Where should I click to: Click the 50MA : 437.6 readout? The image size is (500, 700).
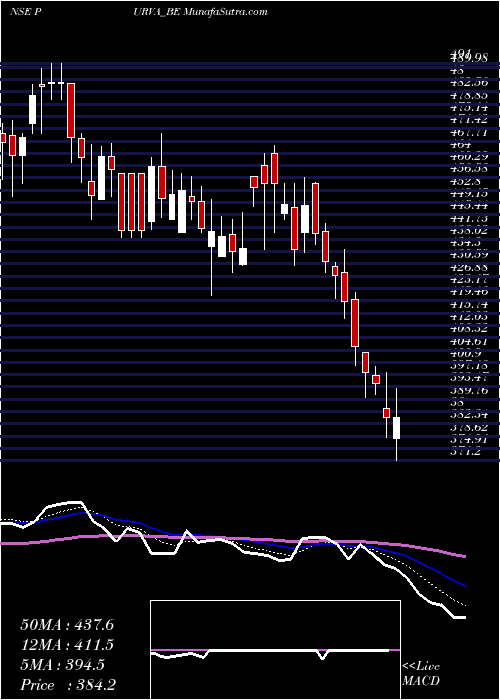pos(67,625)
